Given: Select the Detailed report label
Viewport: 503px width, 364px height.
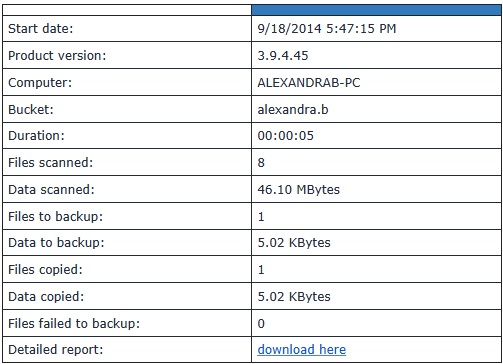Looking at the screenshot, I should [56, 350].
